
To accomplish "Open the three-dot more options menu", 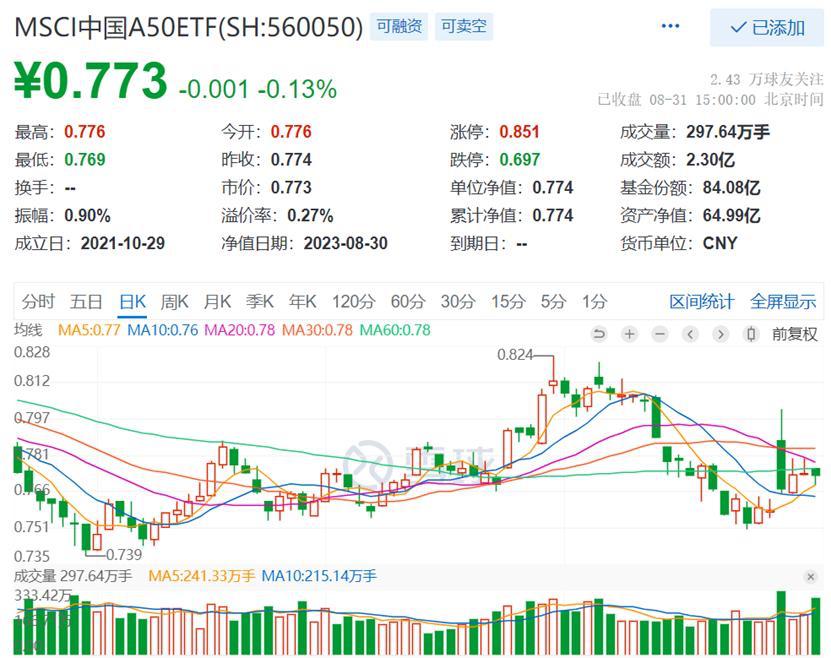I will pos(670,27).
